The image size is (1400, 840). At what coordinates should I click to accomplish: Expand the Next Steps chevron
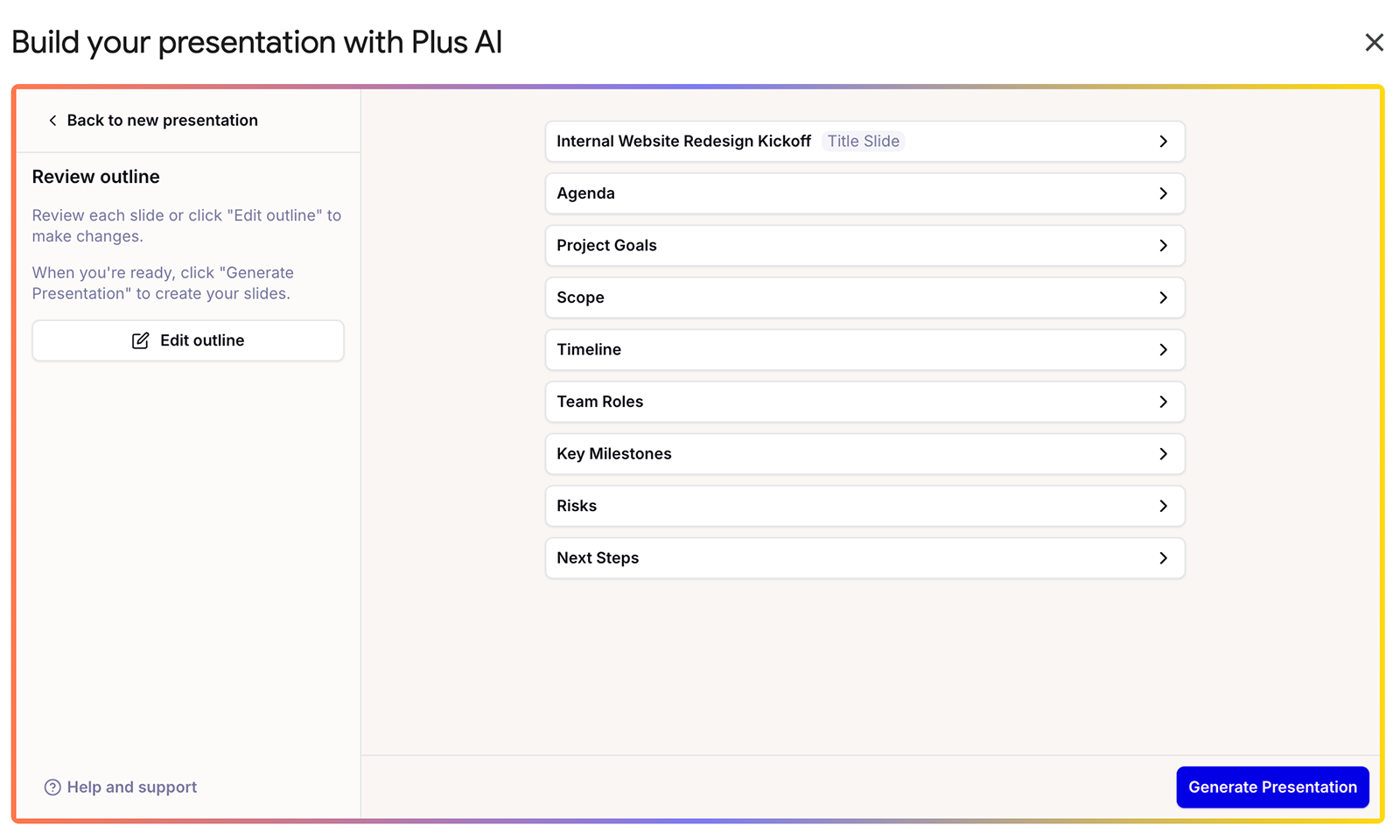pos(1163,558)
